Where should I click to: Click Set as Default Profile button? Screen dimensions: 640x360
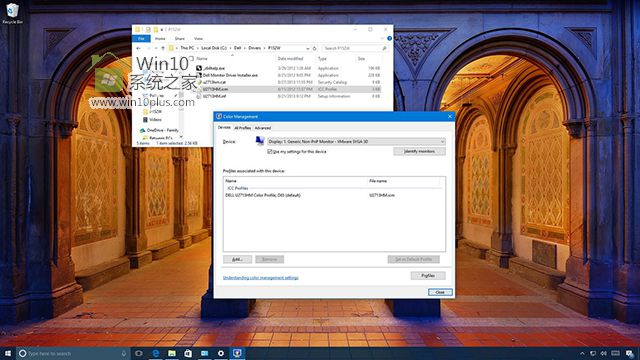[x=413, y=259]
